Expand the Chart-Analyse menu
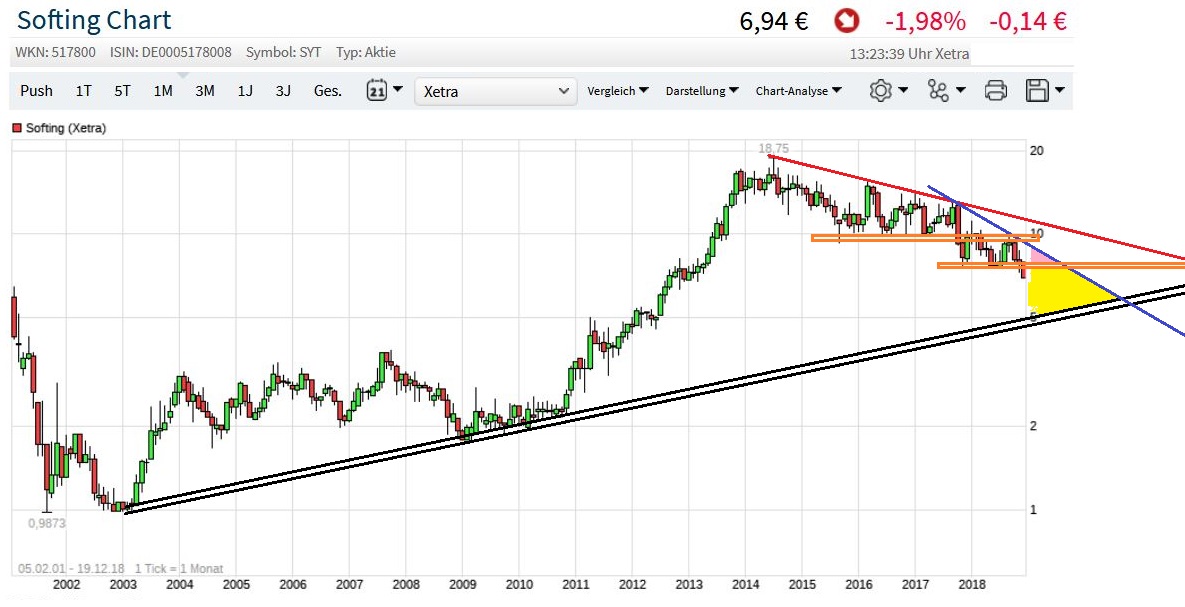This screenshot has width=1185, height=607. point(799,91)
